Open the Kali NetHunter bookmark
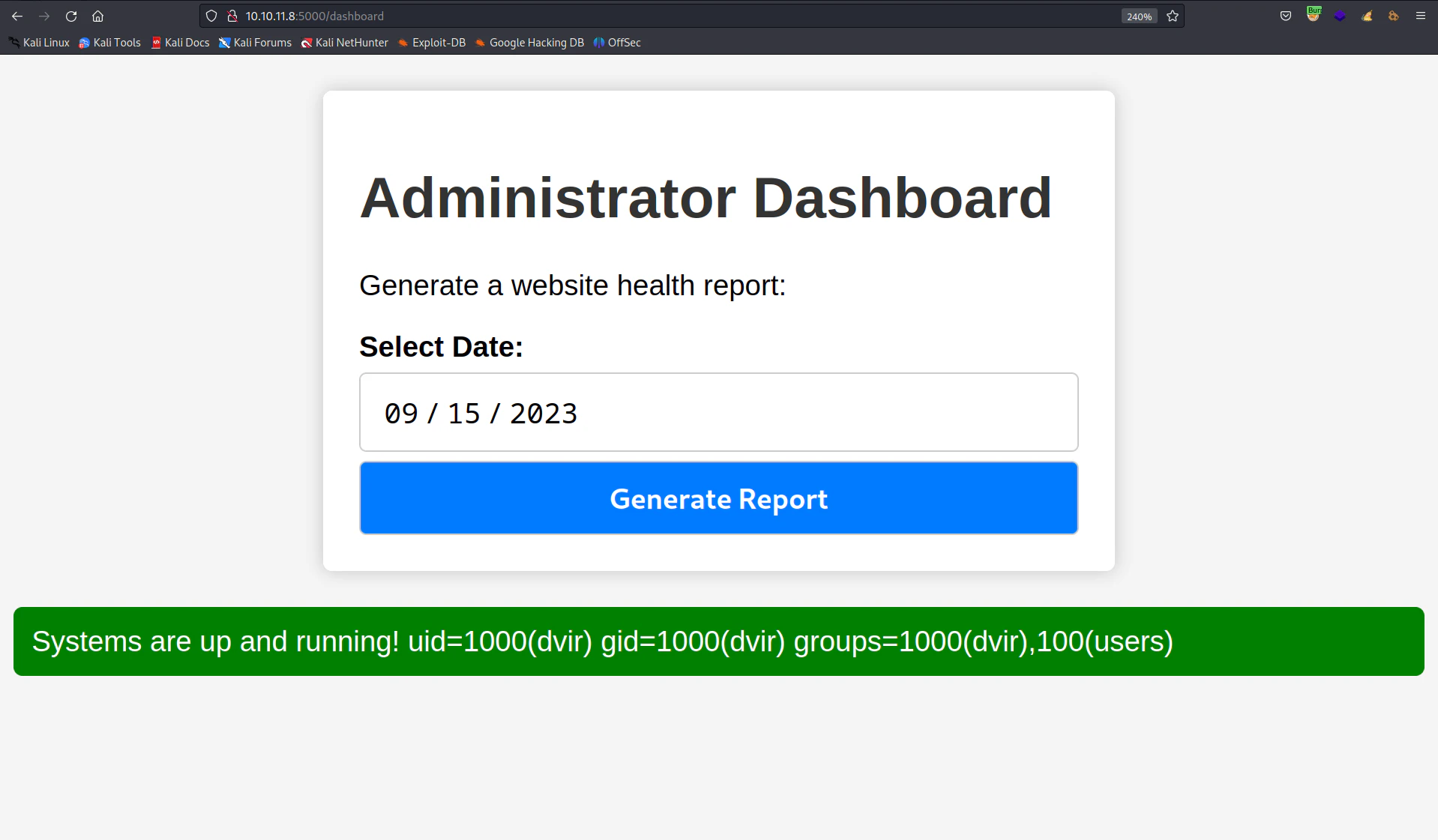 click(x=345, y=43)
